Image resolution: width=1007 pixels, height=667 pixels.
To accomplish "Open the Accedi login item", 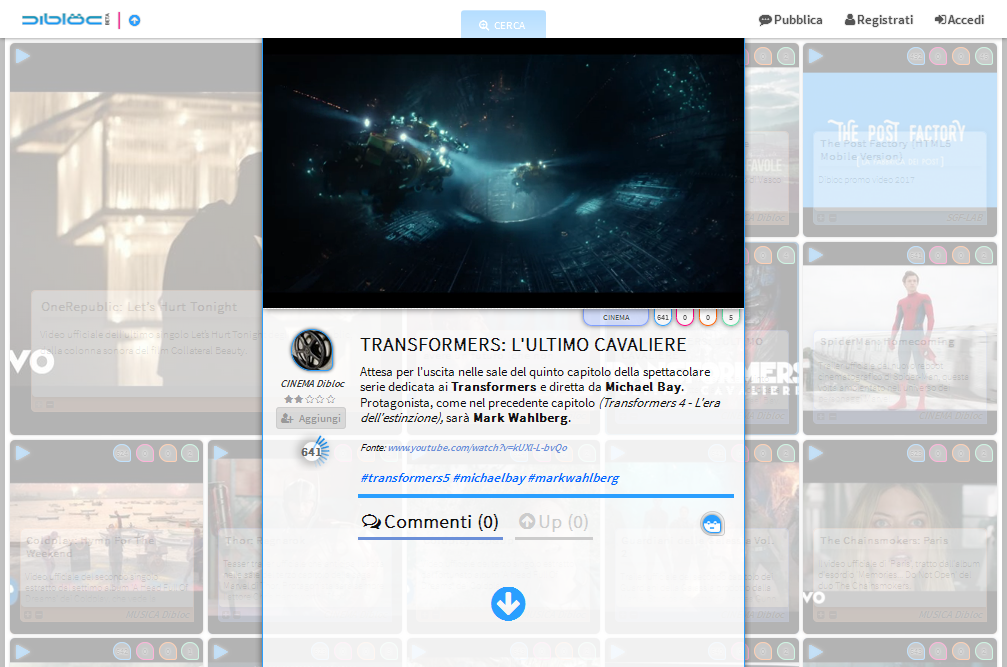I will (959, 20).
